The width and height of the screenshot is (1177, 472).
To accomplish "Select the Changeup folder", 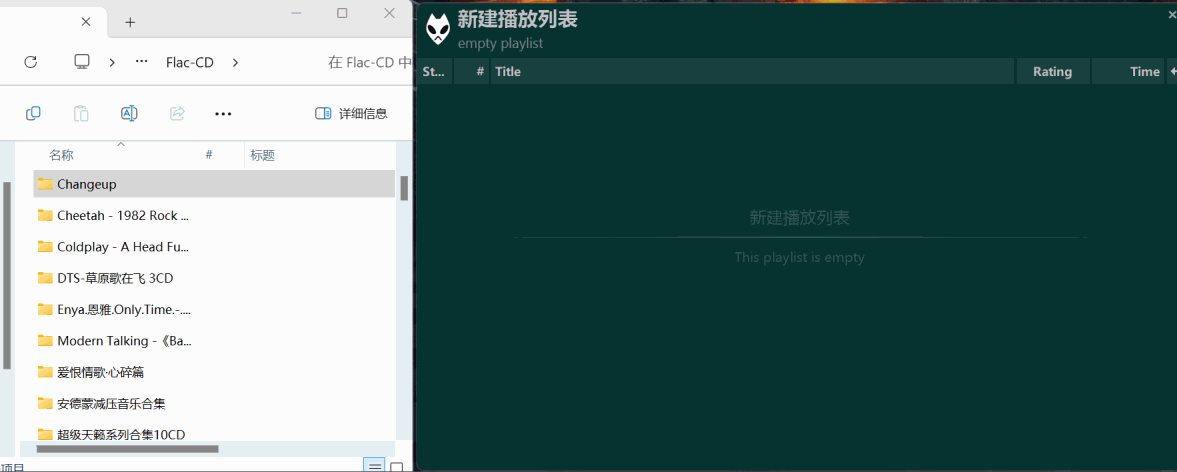I will coord(214,184).
